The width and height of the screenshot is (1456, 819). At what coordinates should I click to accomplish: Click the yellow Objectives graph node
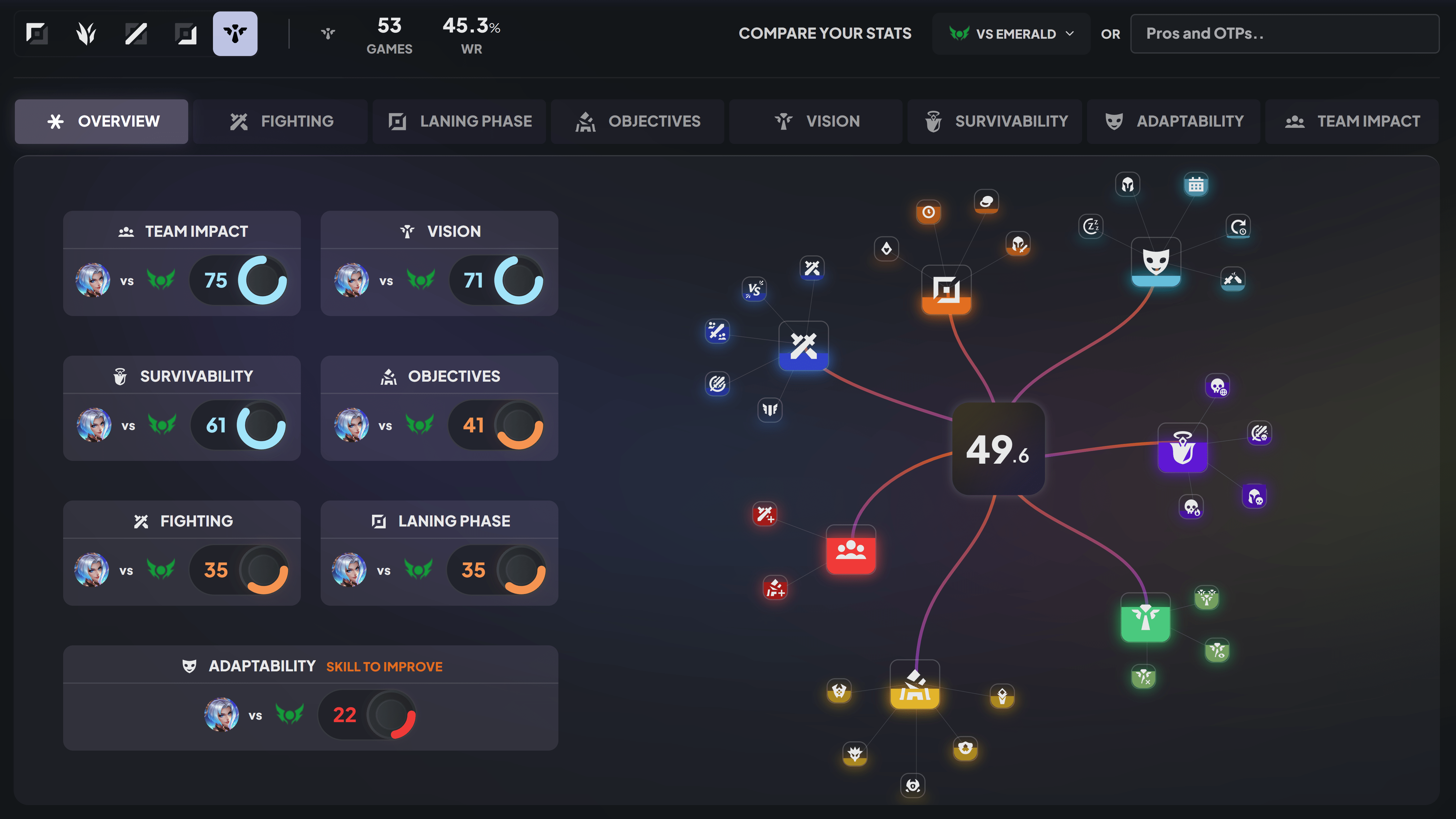coord(915,684)
